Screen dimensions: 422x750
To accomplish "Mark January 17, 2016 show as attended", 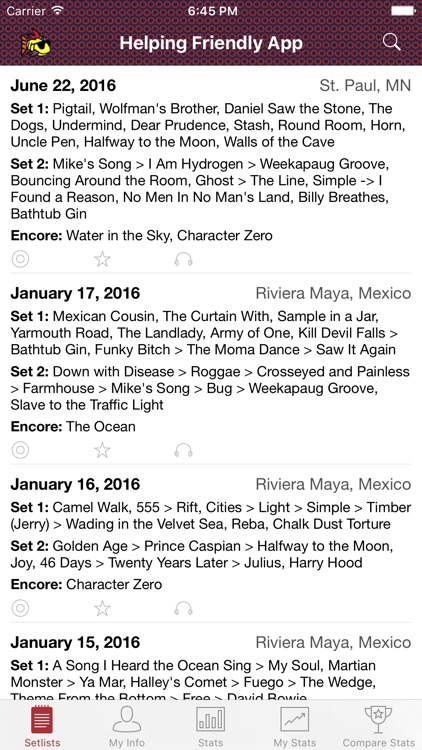I will [x=20, y=450].
